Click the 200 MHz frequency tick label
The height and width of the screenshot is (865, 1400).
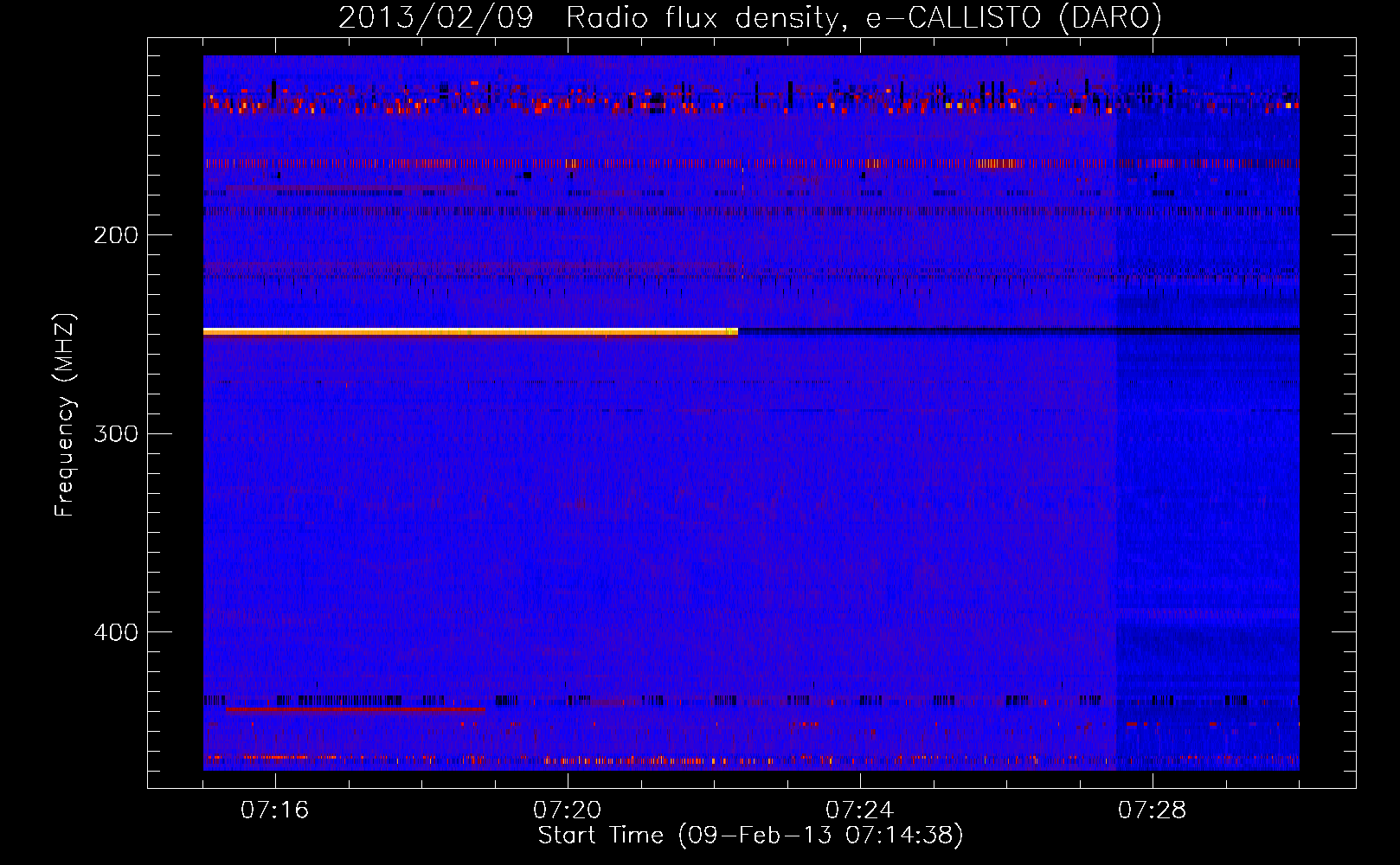pos(116,235)
